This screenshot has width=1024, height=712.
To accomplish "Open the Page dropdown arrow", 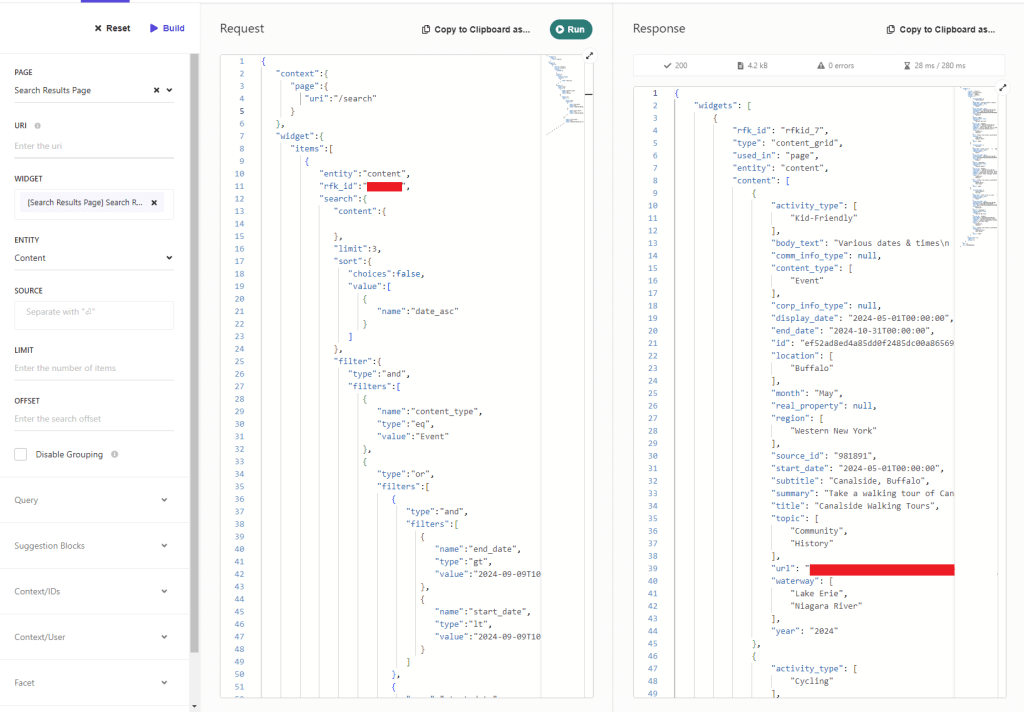I will [169, 90].
